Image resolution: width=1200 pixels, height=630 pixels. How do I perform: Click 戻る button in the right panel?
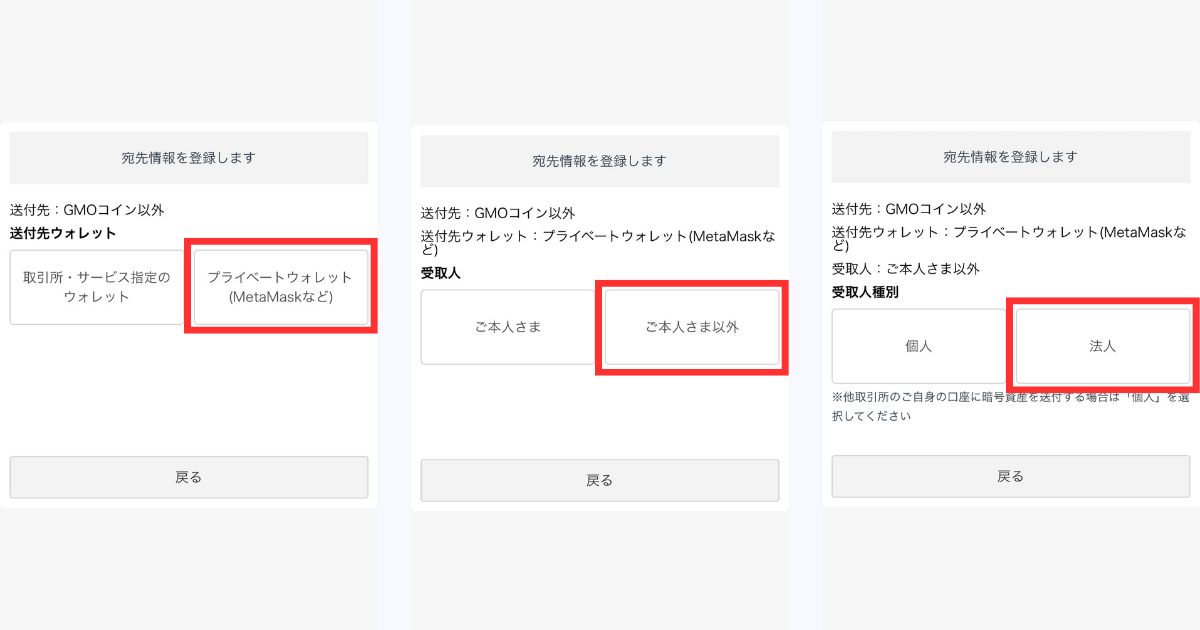[1011, 476]
